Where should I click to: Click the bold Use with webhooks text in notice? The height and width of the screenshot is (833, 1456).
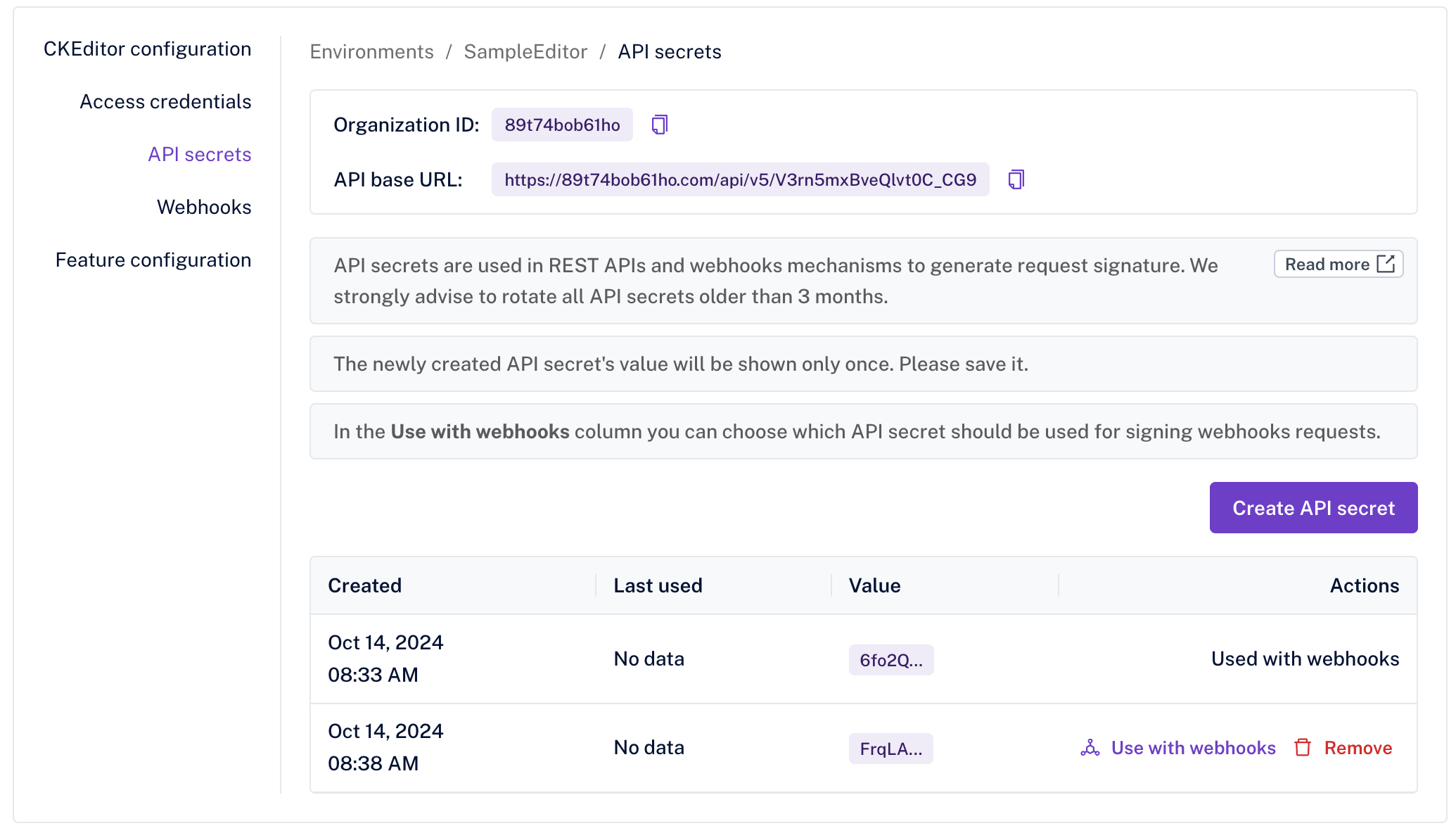click(x=480, y=431)
